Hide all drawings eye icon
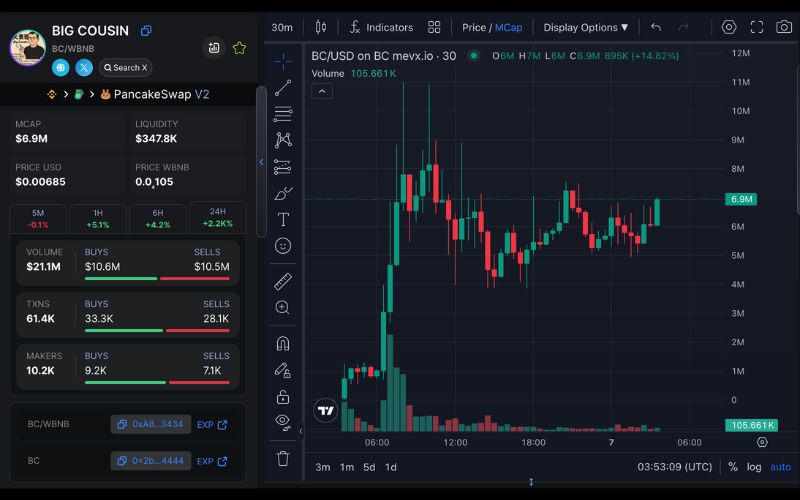800x500 pixels. [x=283, y=422]
